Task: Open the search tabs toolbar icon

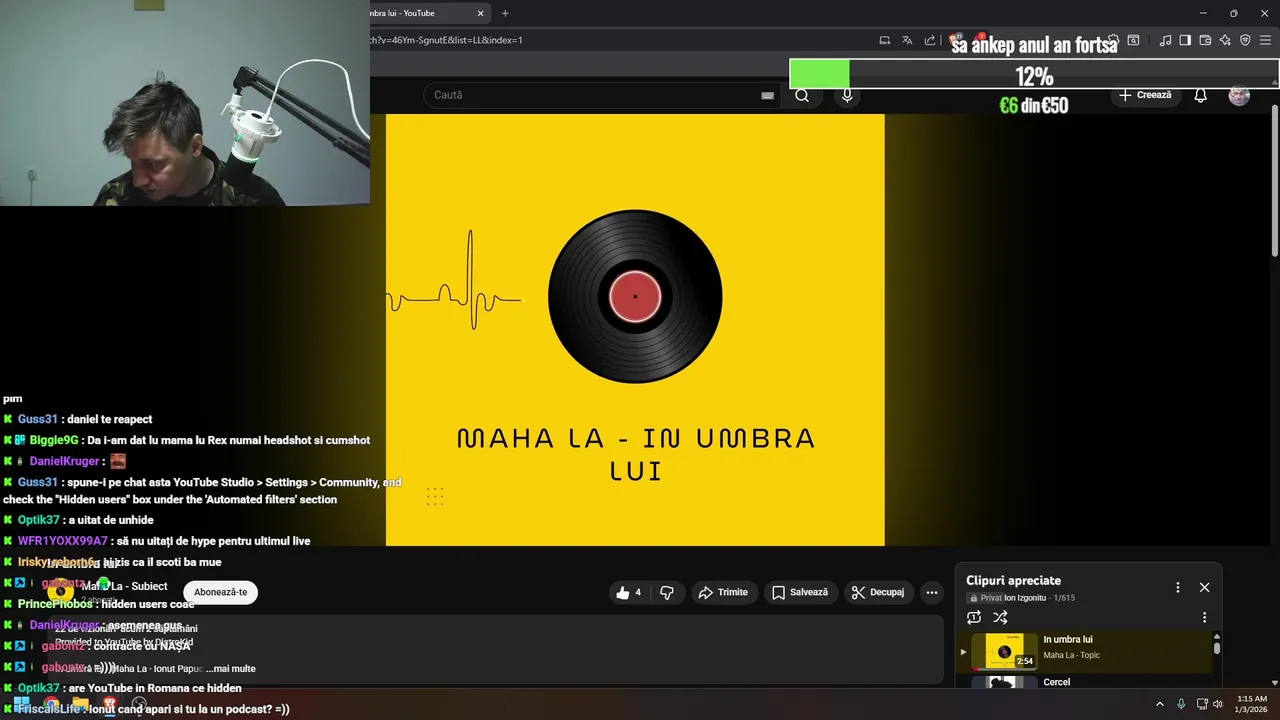Action: coord(1133,40)
